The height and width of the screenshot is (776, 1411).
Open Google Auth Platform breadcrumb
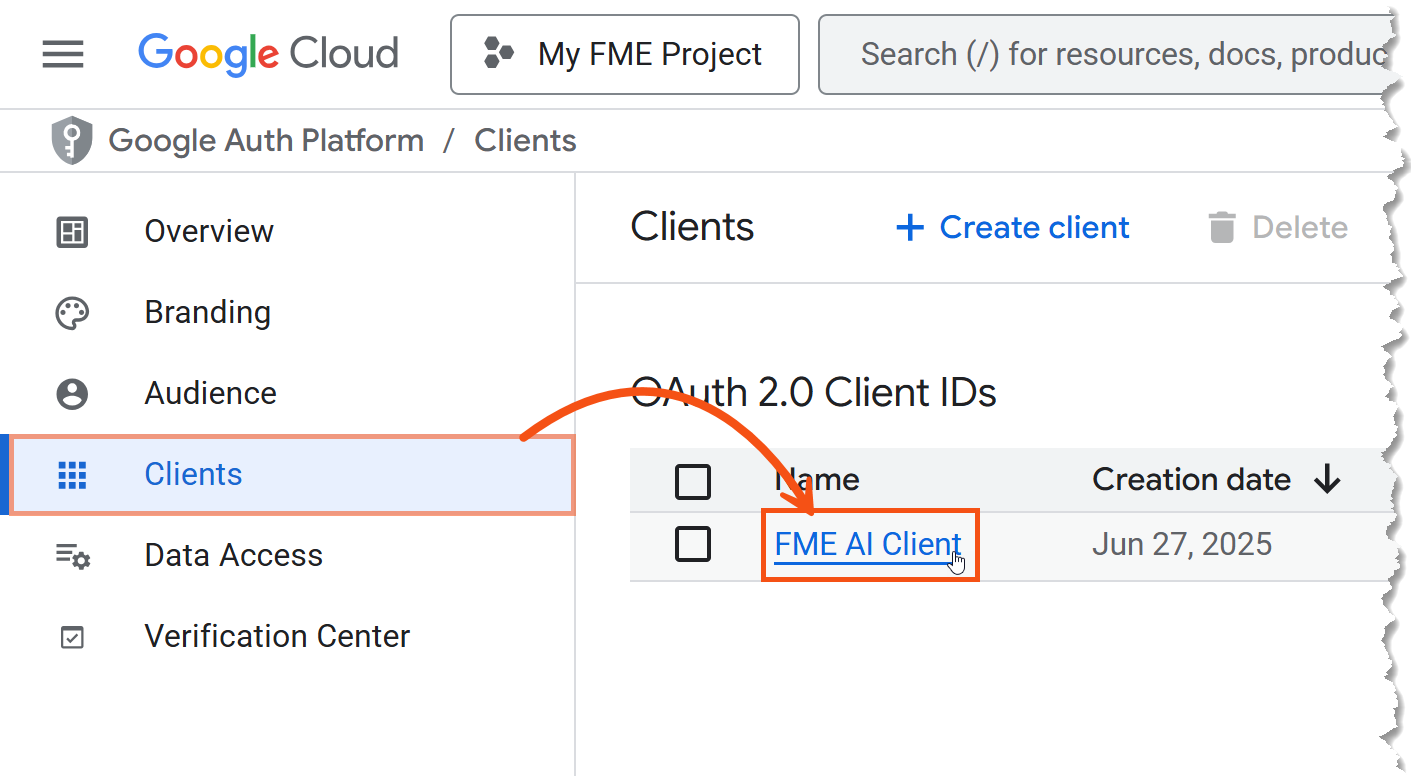click(x=266, y=141)
